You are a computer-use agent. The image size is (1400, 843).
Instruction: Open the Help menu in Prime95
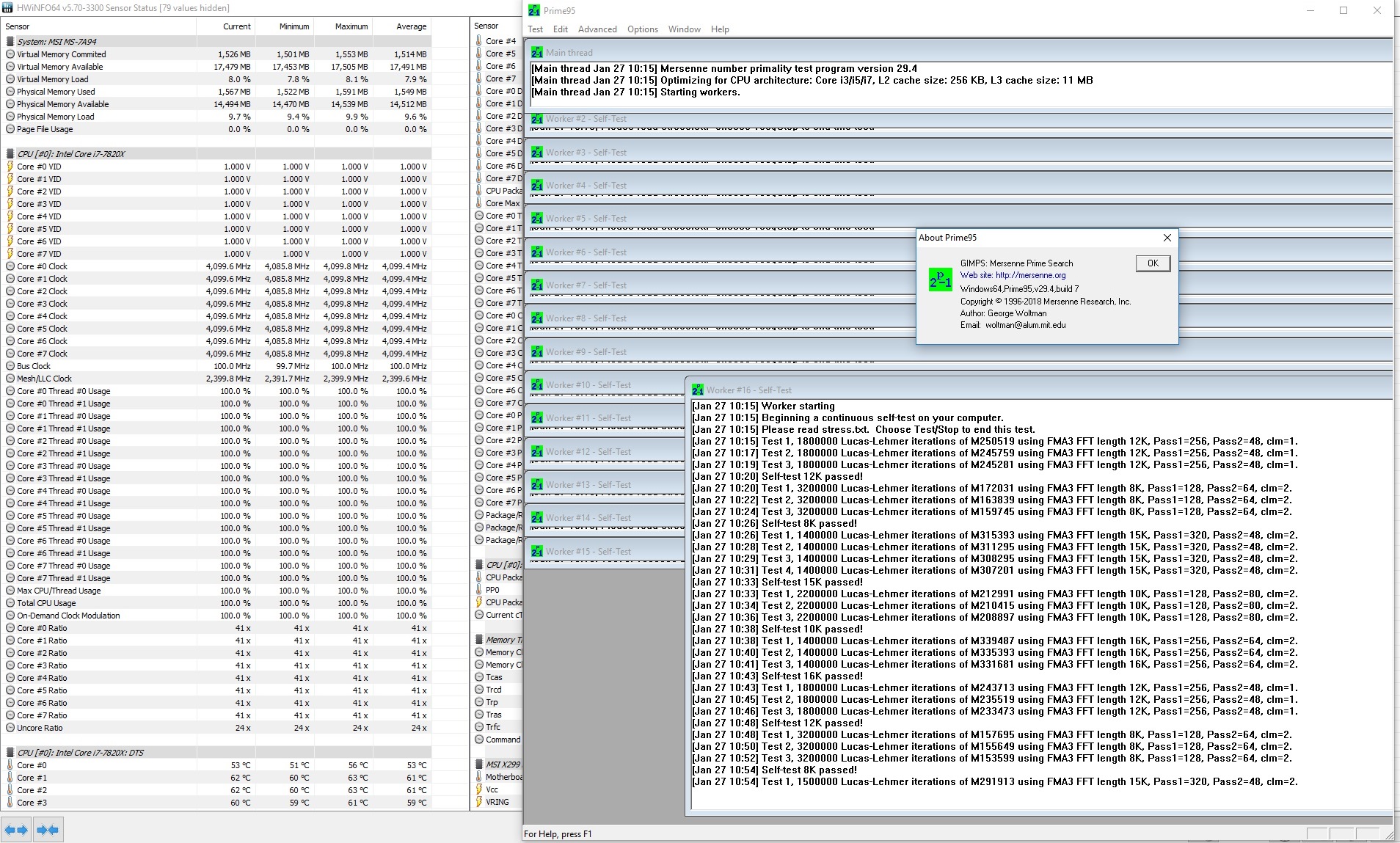(720, 29)
